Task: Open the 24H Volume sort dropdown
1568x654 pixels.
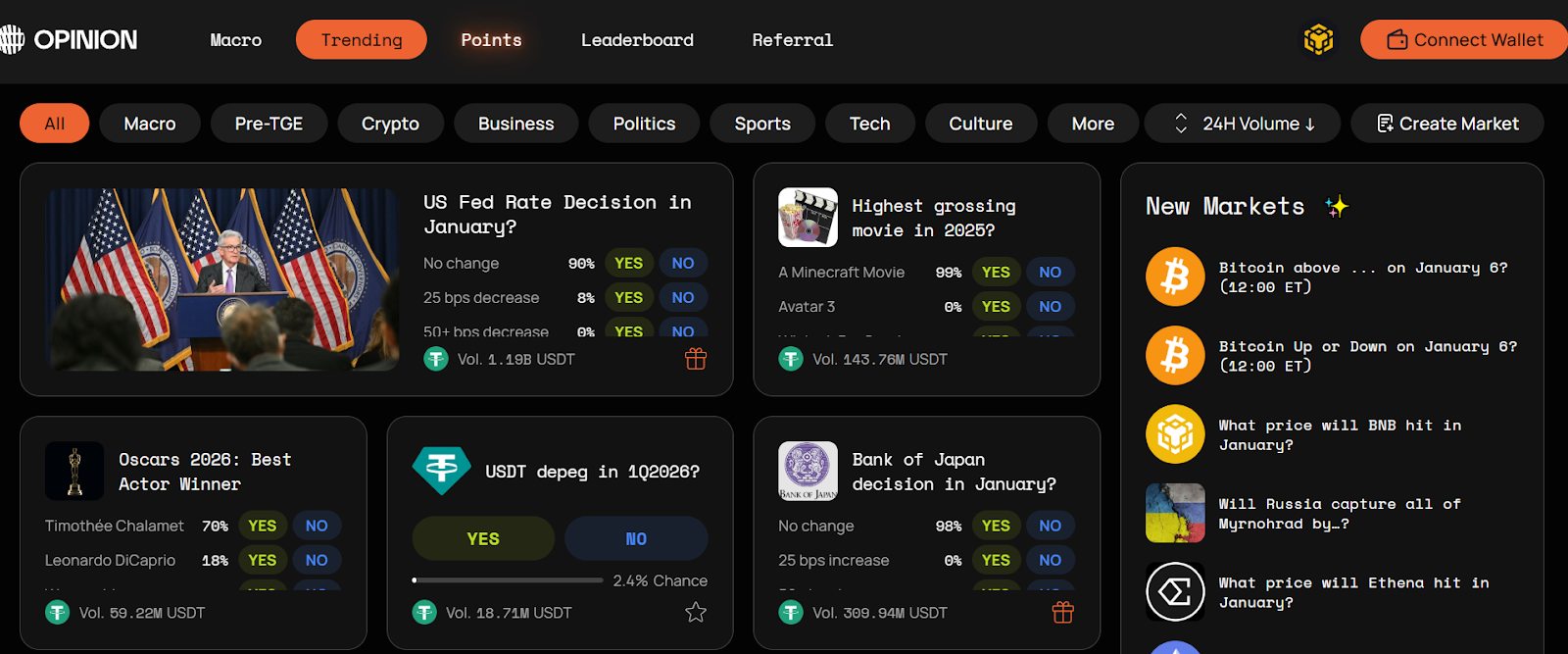Action: (1245, 124)
